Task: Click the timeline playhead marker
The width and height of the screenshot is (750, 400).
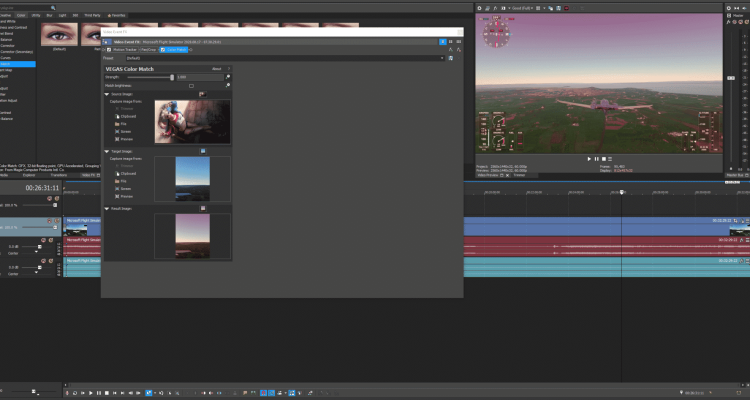Action: 622,192
